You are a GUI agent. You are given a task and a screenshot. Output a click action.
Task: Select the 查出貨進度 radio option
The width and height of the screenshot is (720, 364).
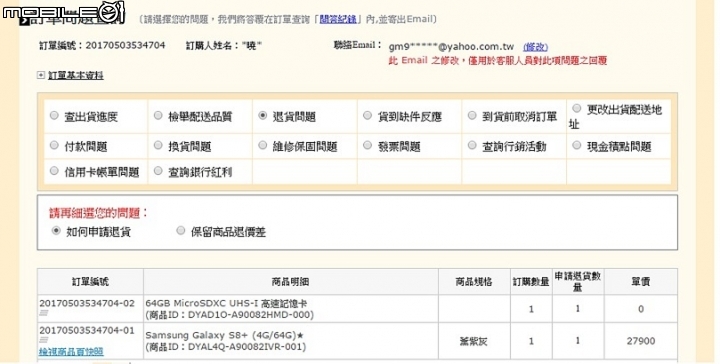54,116
